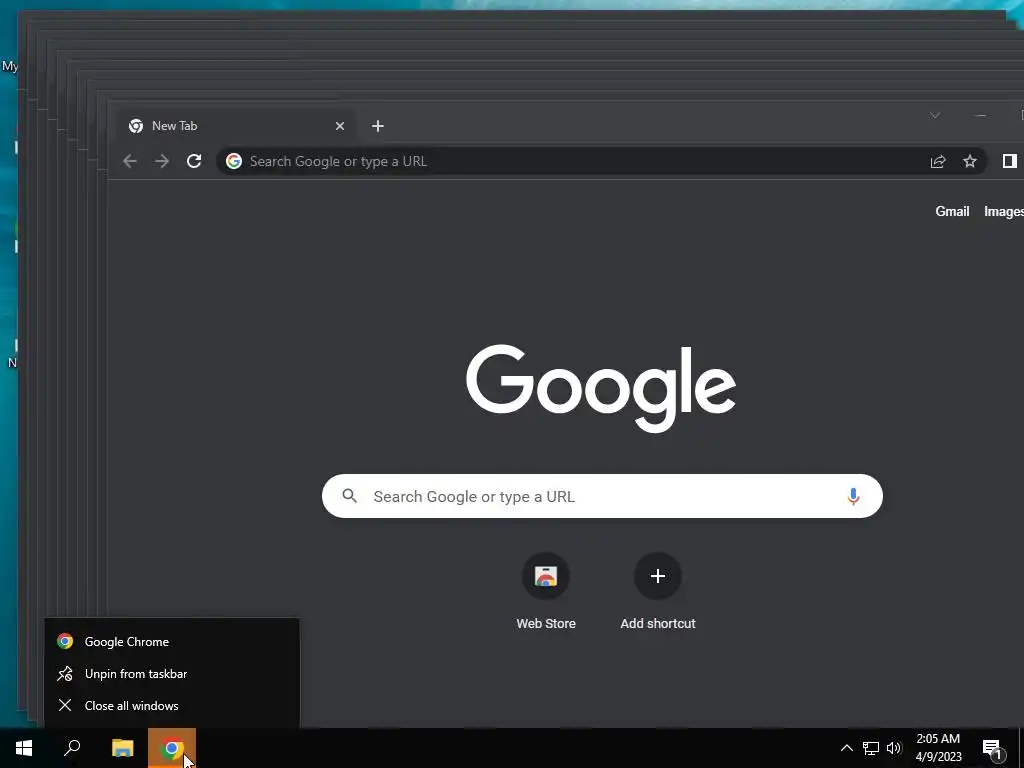Choose Close all windows
Image resolution: width=1024 pixels, height=768 pixels.
[172, 706]
